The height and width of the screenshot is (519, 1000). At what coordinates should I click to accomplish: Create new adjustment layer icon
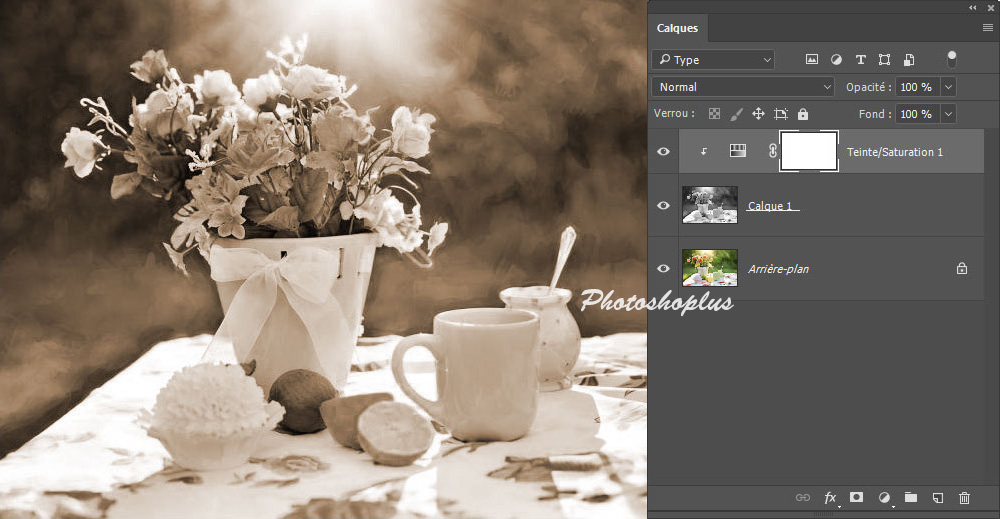coord(884,497)
